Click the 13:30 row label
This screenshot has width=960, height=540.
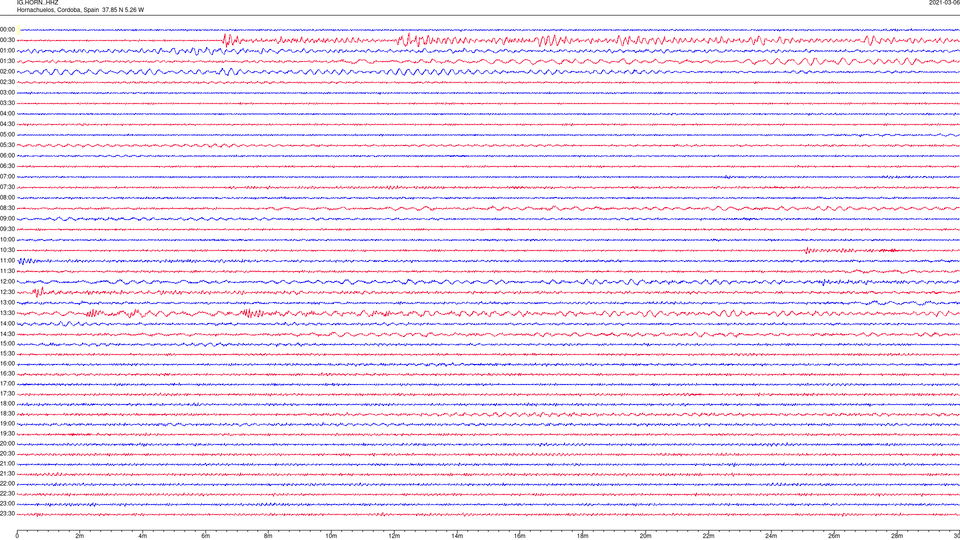point(7,312)
